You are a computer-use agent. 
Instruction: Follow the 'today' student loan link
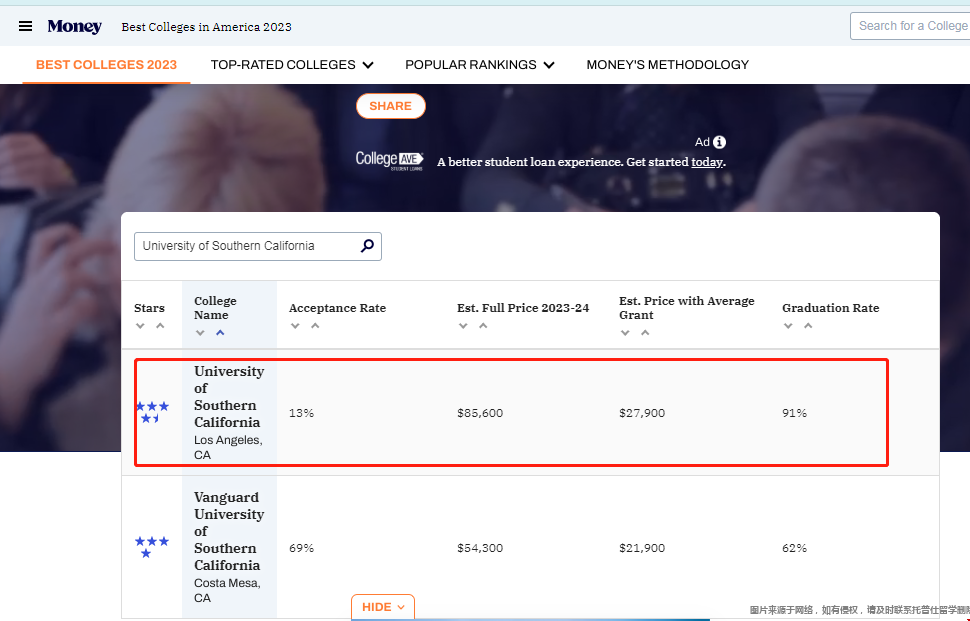coord(706,162)
